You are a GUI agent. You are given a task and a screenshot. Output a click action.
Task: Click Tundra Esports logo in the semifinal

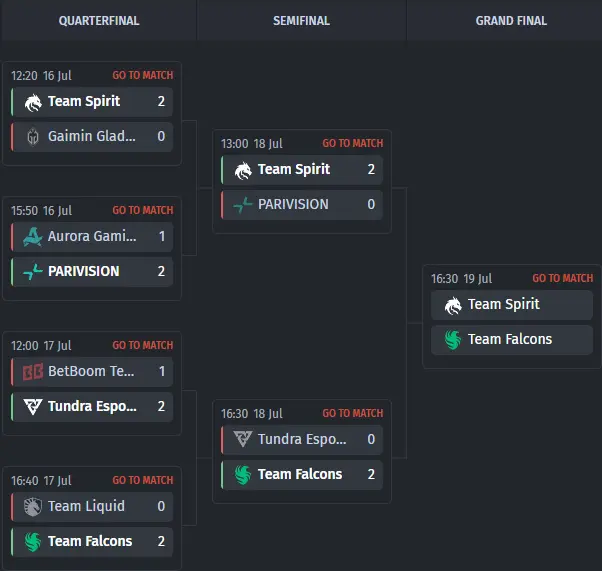tap(243, 439)
